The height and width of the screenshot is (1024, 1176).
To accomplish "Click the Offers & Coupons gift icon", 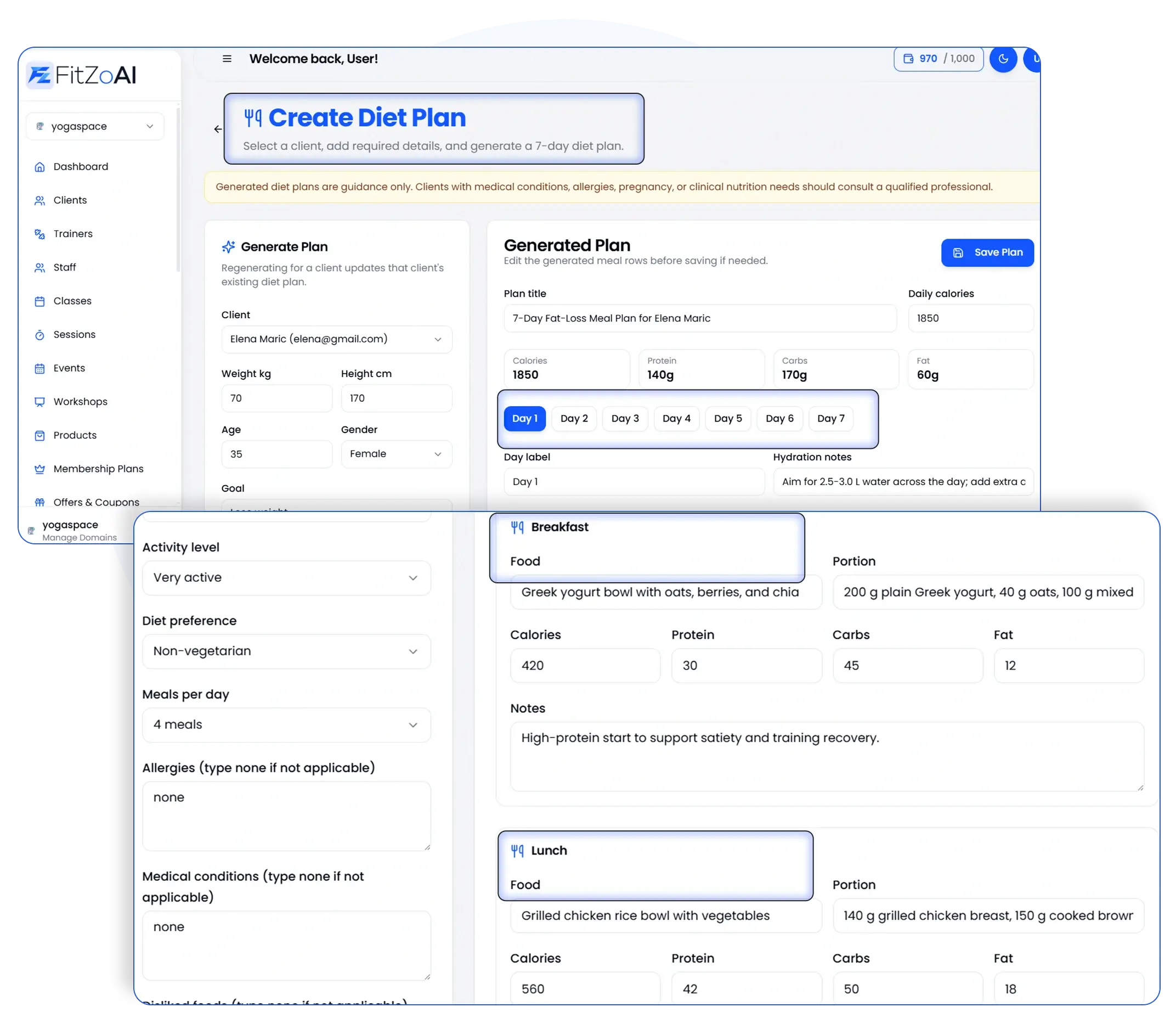I will (x=39, y=503).
